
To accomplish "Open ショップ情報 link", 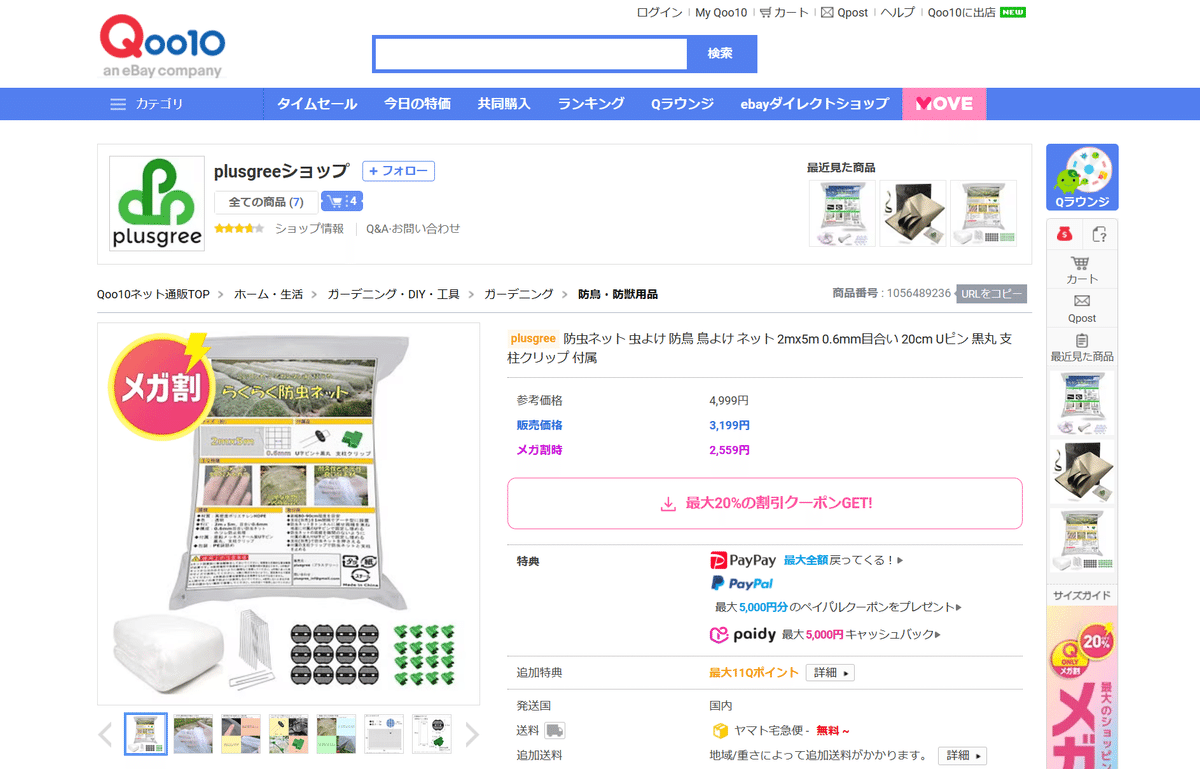I will [309, 229].
